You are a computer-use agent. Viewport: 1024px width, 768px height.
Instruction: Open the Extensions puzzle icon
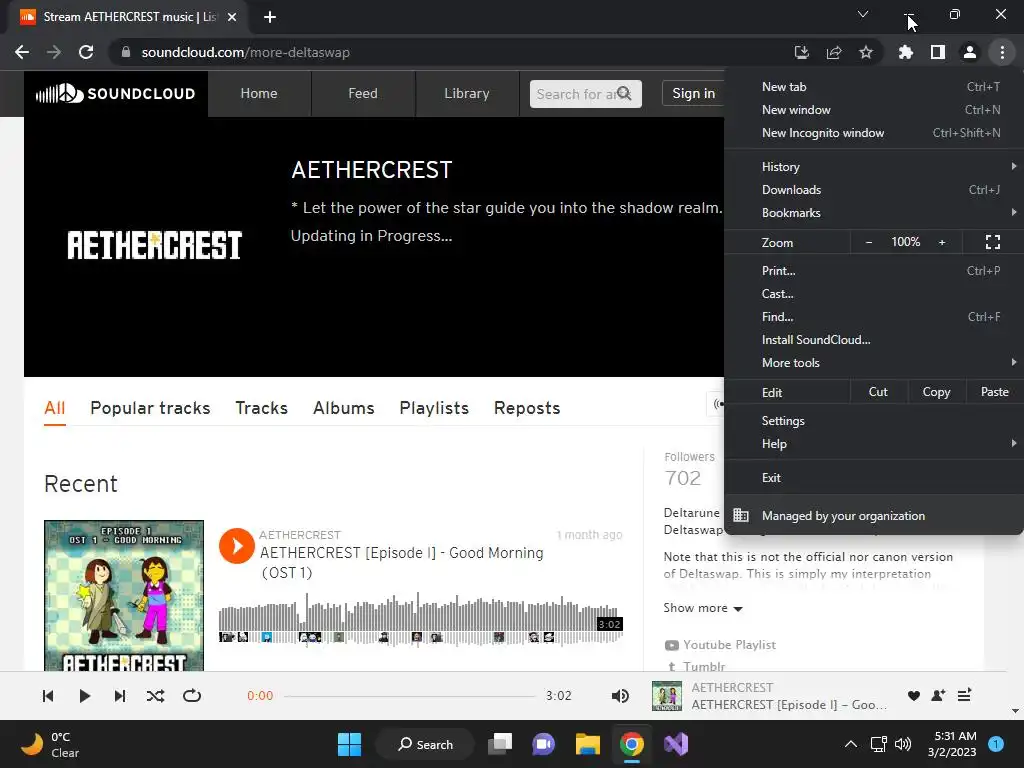coord(905,52)
